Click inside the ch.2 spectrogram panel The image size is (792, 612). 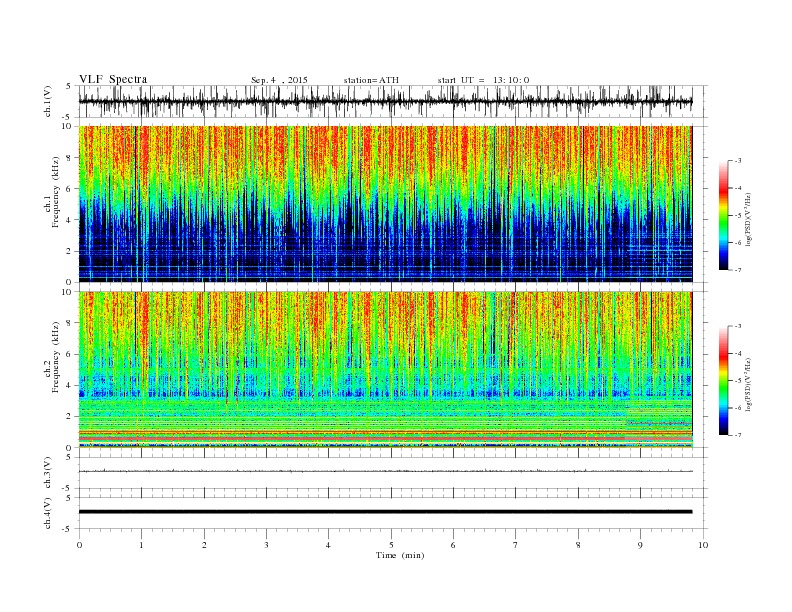click(x=385, y=370)
